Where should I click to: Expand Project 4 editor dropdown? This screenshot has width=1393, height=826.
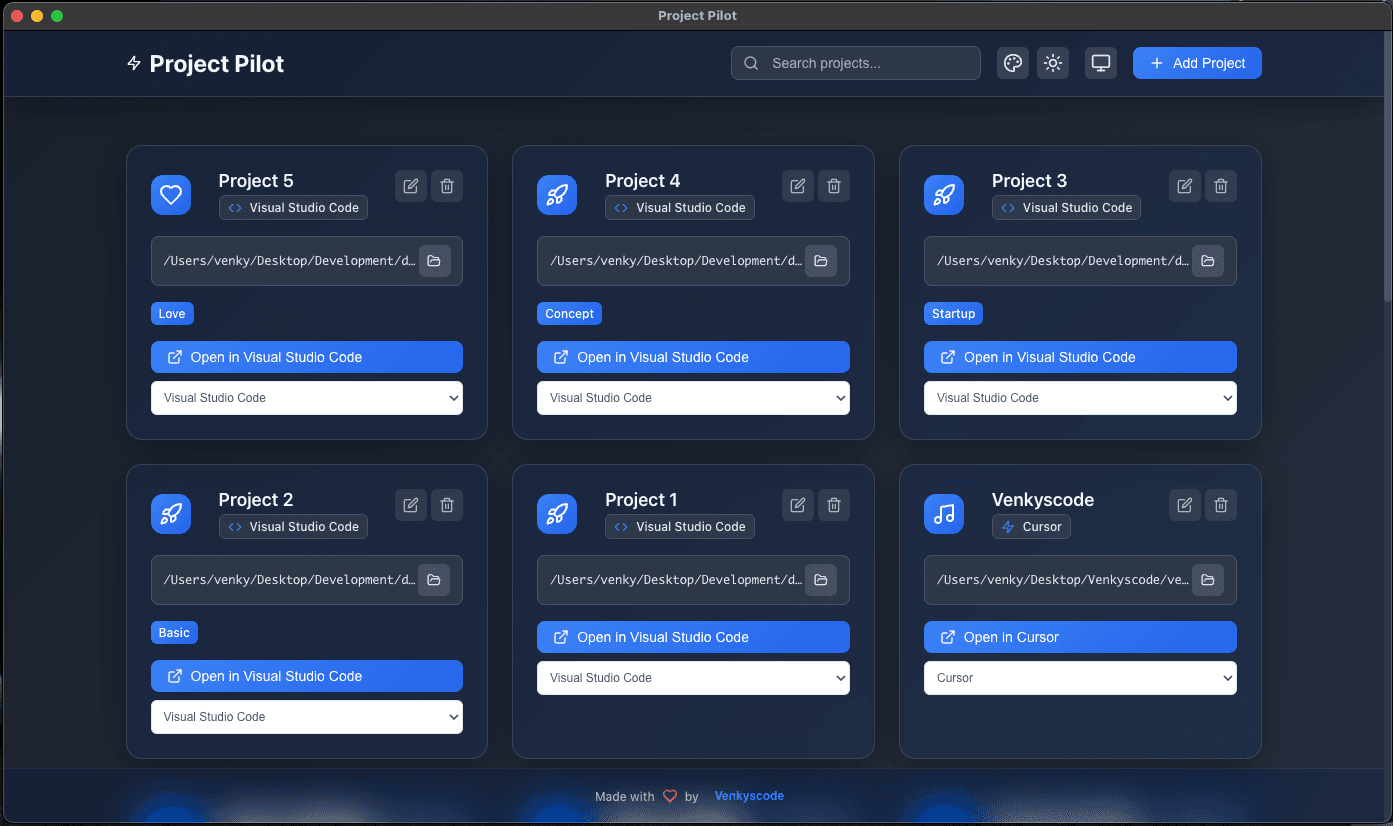(693, 398)
